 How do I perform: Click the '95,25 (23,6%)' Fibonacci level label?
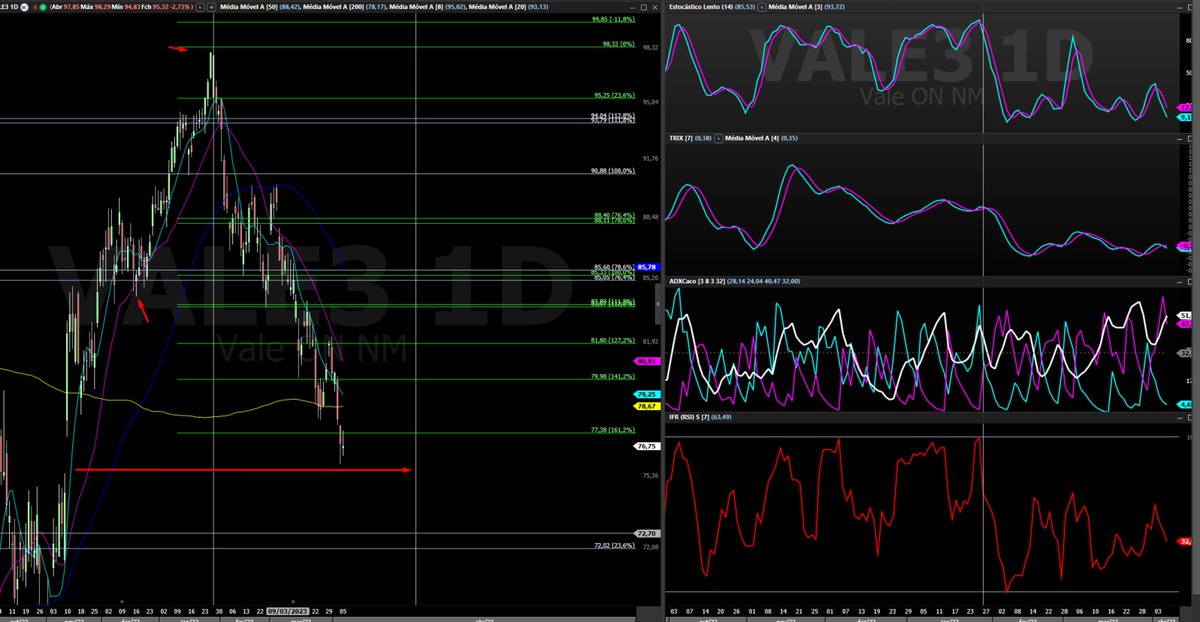click(614, 96)
